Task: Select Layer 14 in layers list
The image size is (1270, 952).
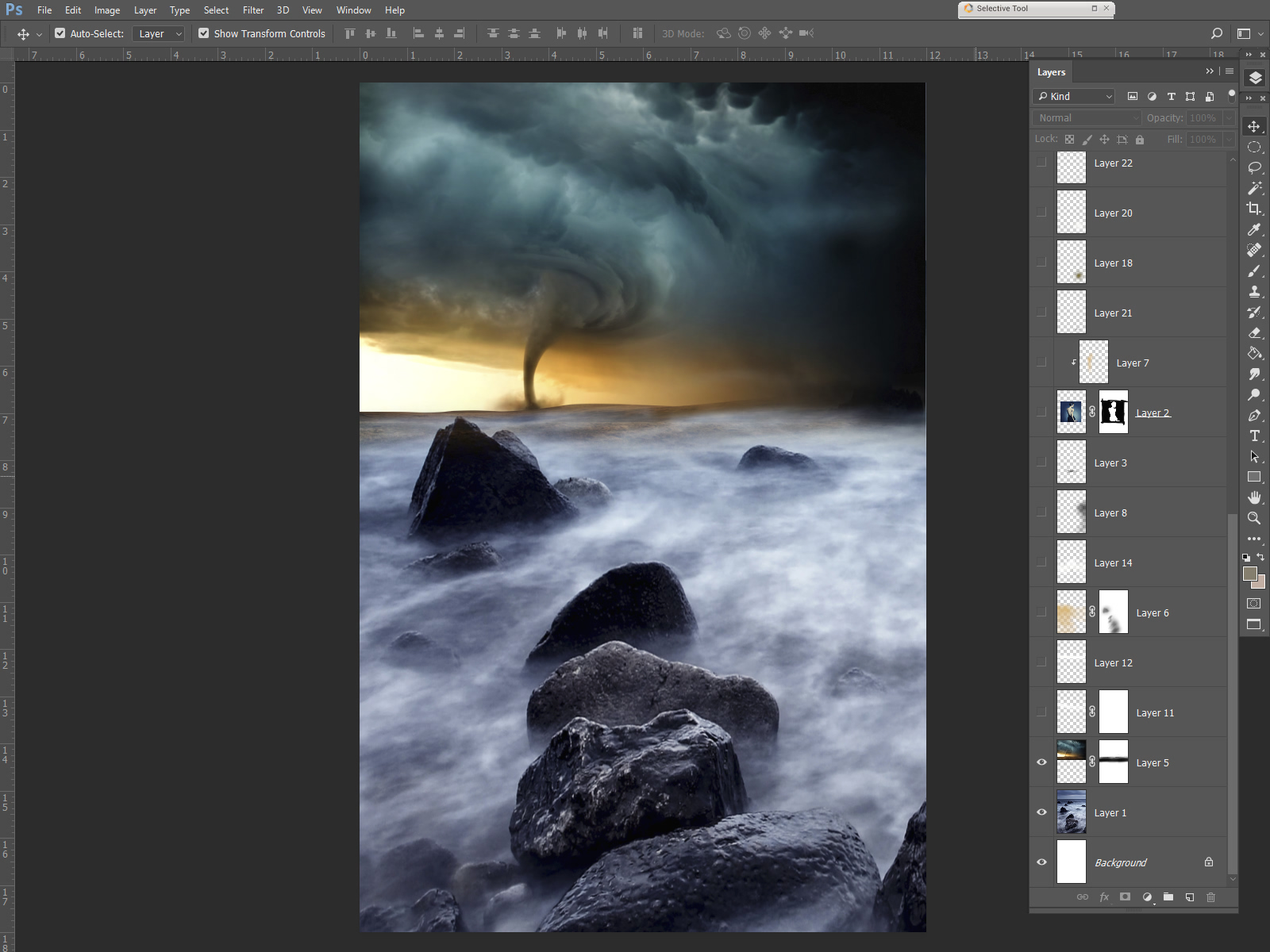Action: pyautogui.click(x=1113, y=562)
